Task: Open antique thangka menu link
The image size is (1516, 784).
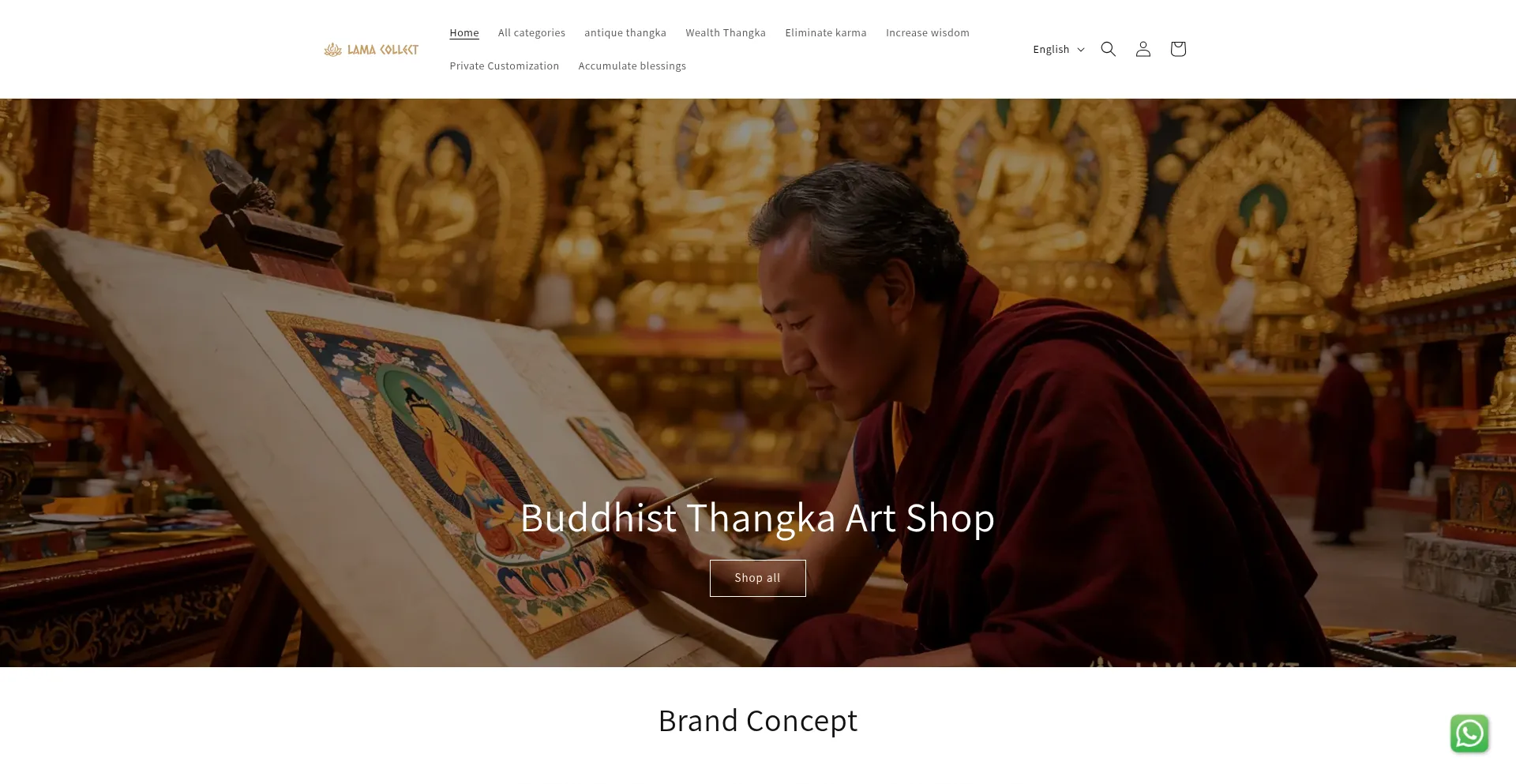Action: 625,32
